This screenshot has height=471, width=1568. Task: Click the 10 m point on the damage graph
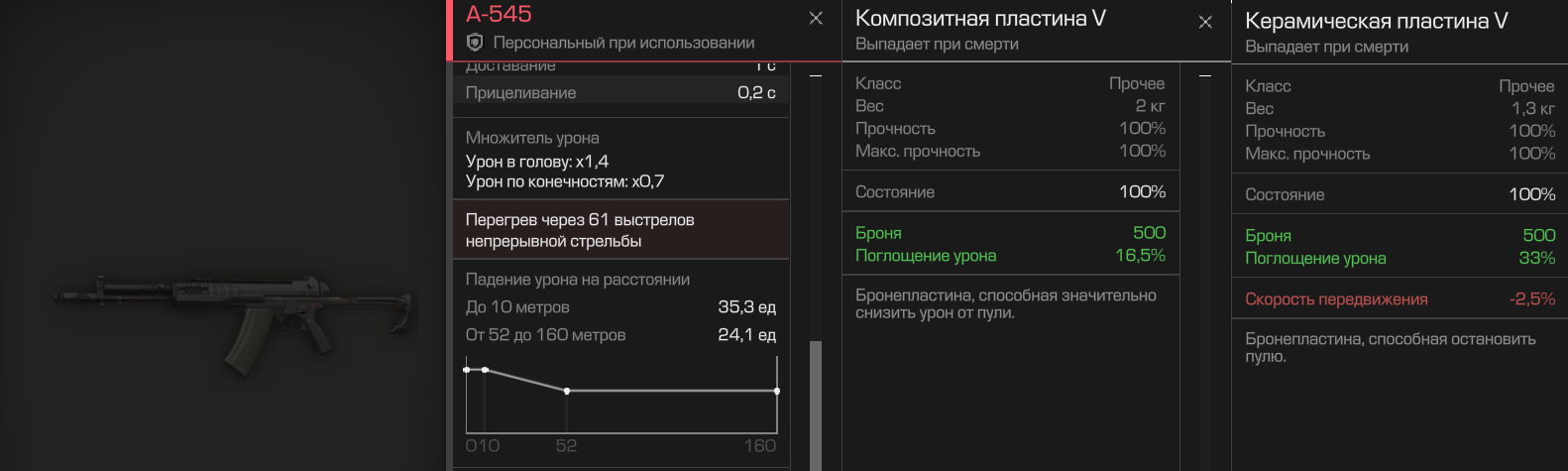(x=485, y=369)
